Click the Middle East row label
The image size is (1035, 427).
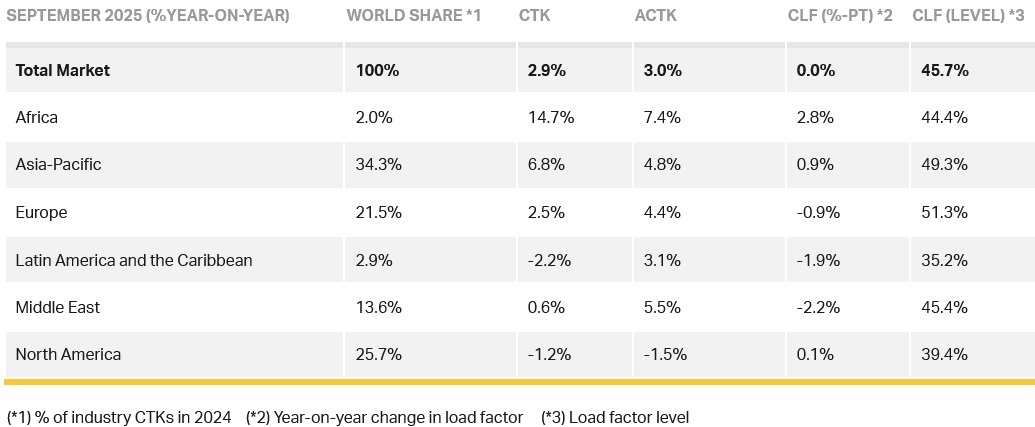[x=58, y=307]
